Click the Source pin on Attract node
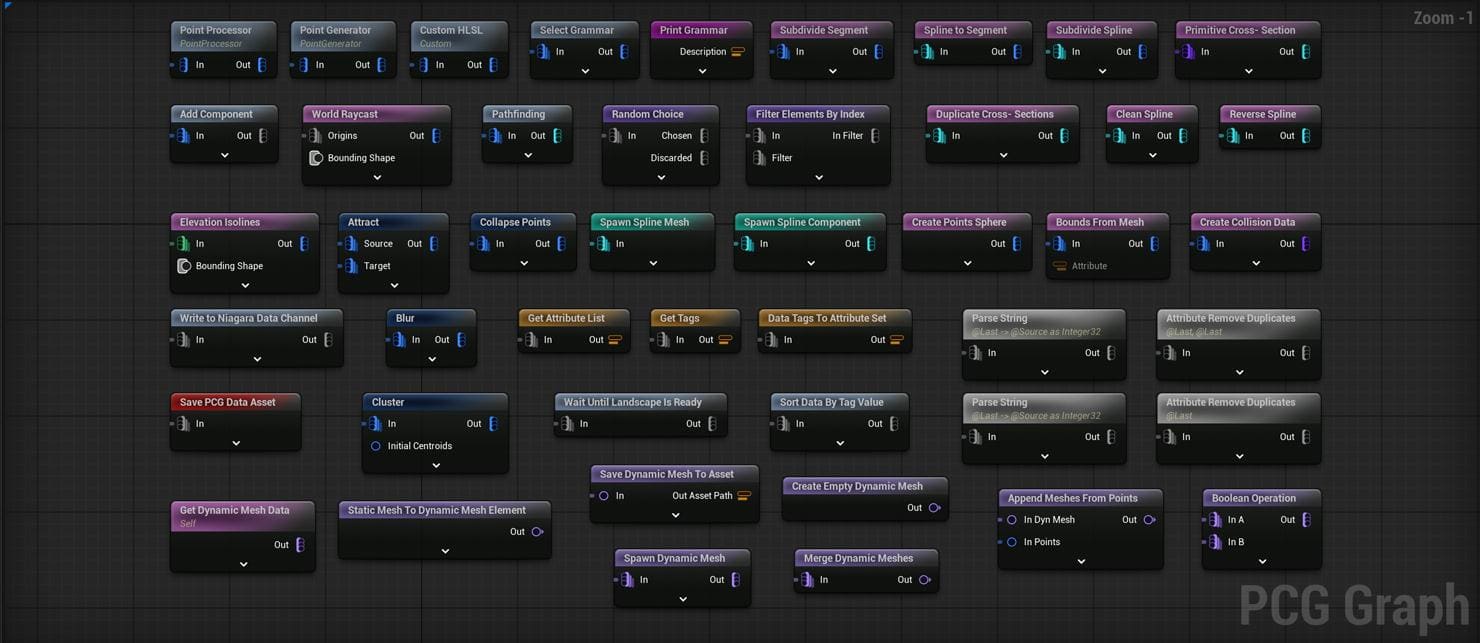The height and width of the screenshot is (643, 1480). [351, 243]
